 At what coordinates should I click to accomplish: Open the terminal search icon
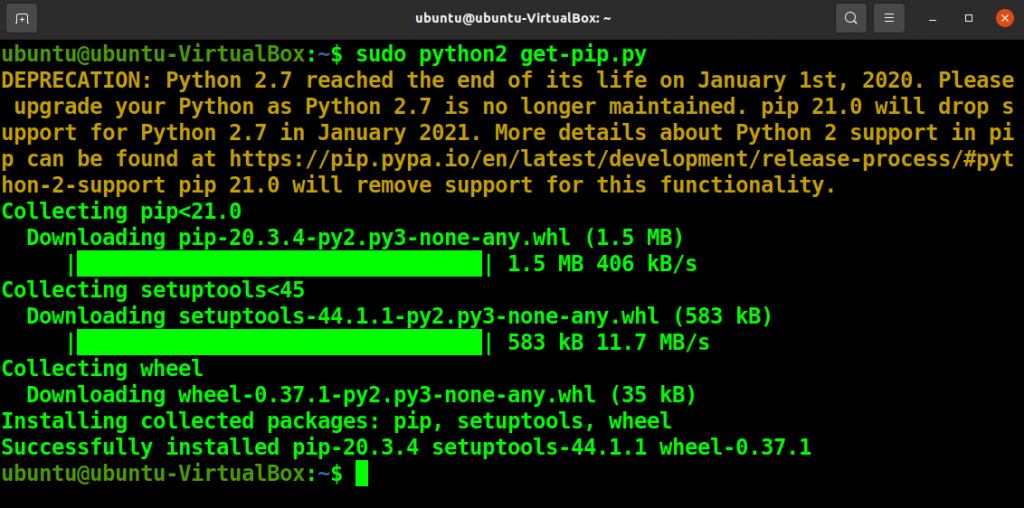click(851, 18)
